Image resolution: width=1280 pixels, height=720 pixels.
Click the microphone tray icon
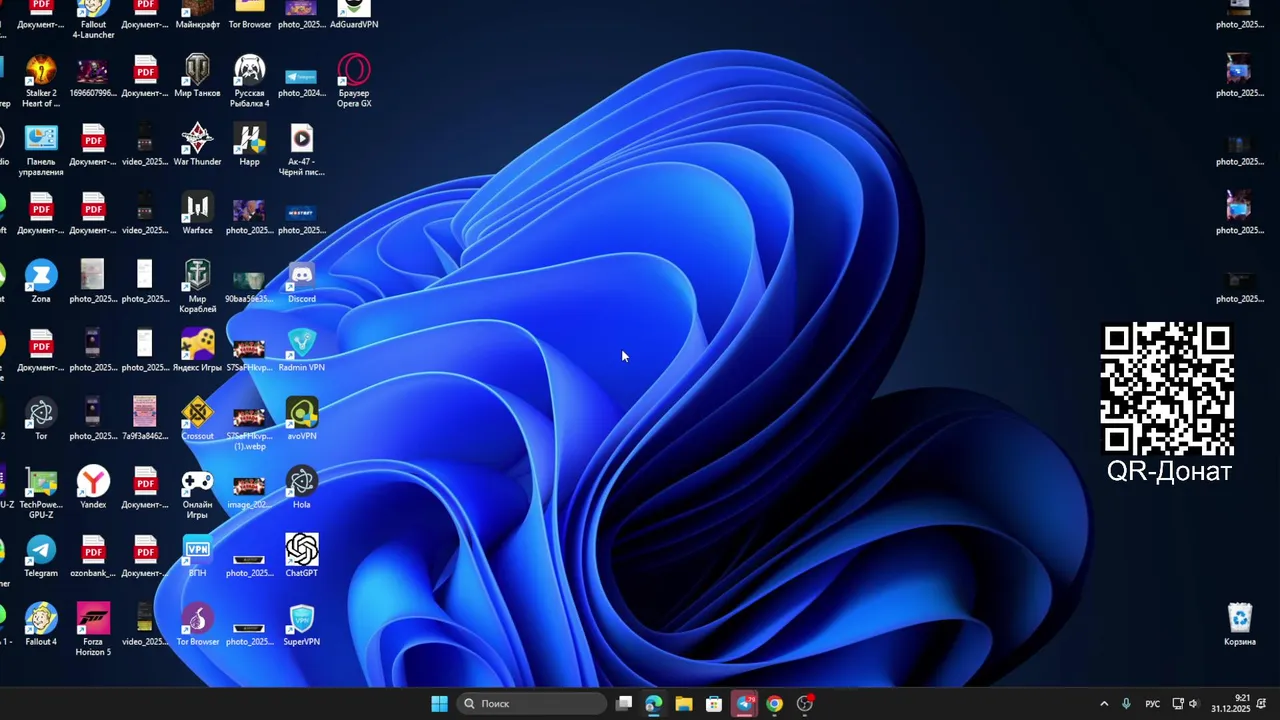point(1126,704)
